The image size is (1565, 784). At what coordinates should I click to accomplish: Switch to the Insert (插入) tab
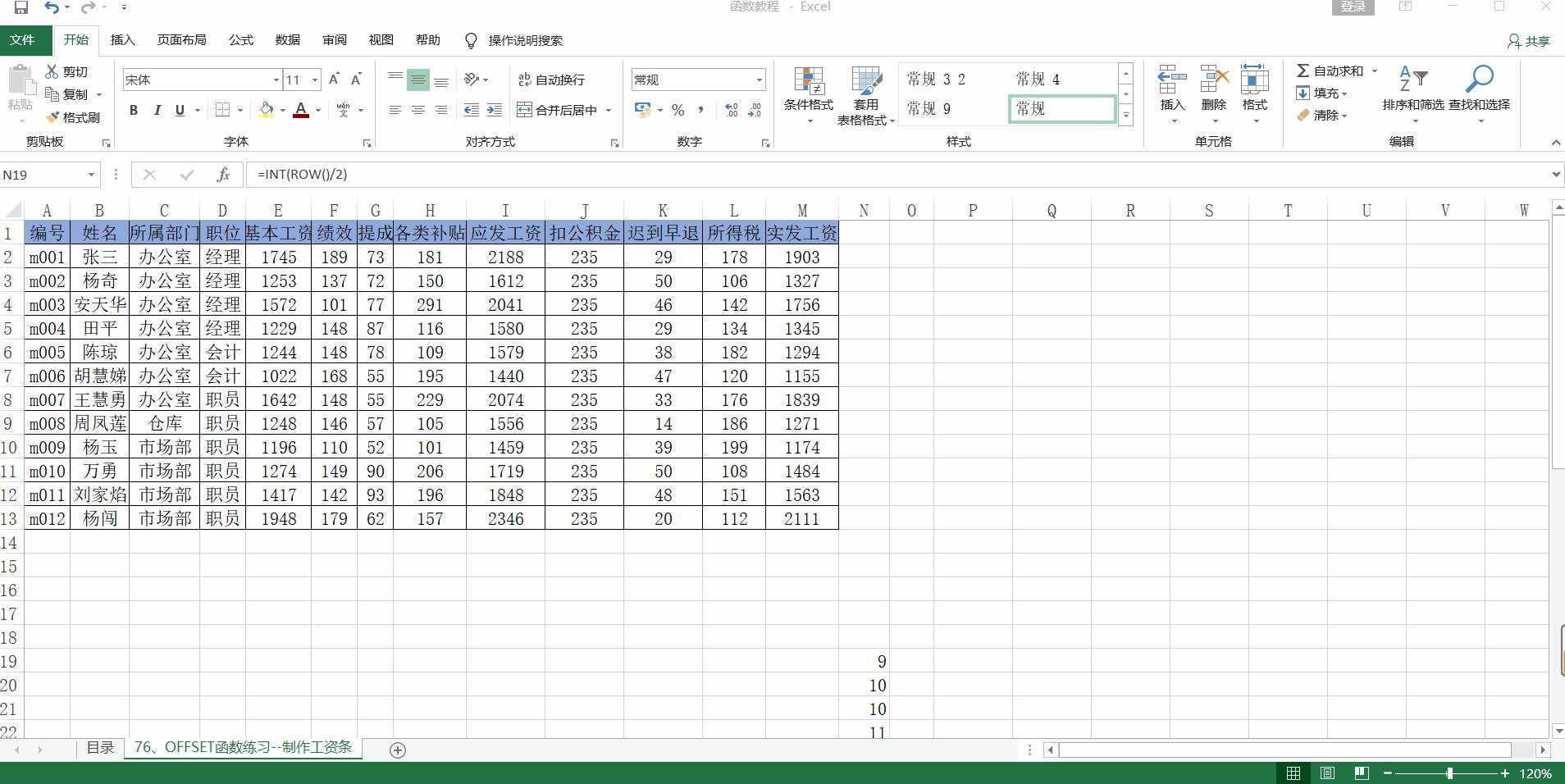tap(122, 40)
